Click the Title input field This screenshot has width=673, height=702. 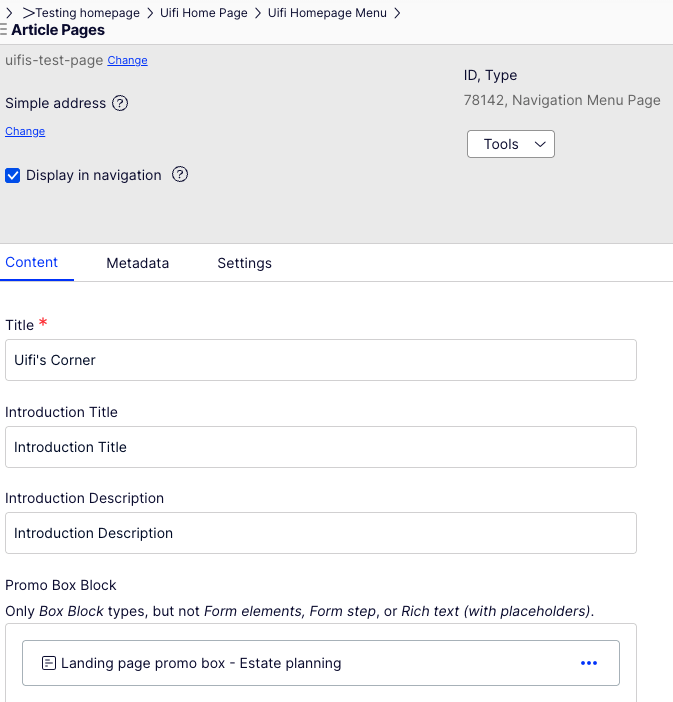coord(320,360)
